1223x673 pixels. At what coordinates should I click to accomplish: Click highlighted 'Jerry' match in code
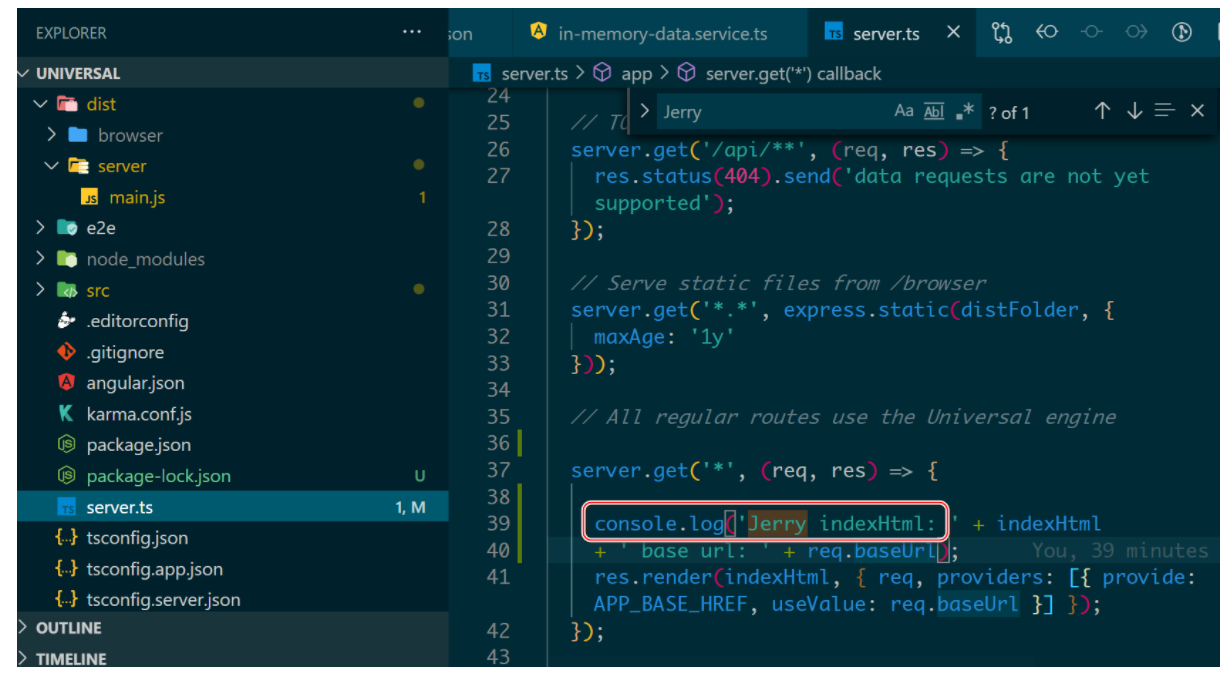pos(777,524)
